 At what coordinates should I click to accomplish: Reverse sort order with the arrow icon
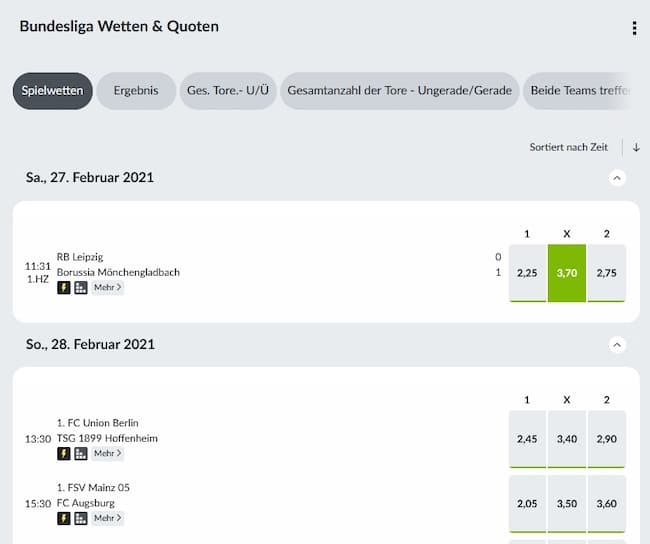[636, 147]
